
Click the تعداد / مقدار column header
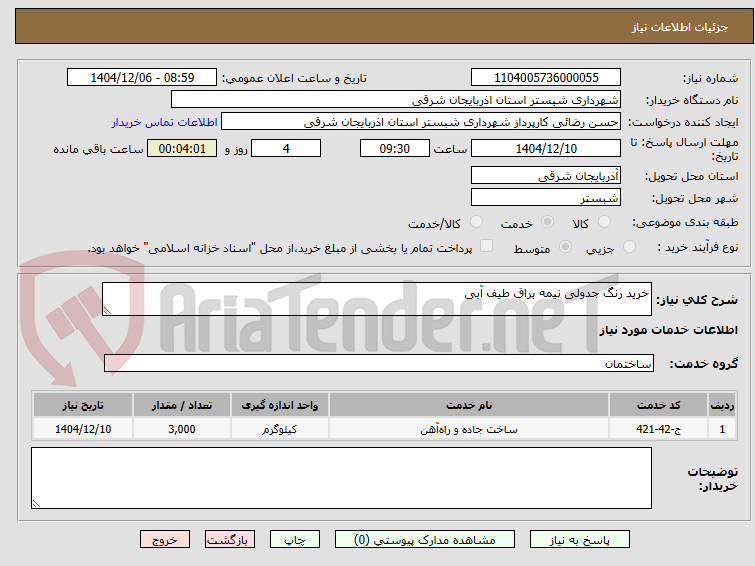click(182, 405)
